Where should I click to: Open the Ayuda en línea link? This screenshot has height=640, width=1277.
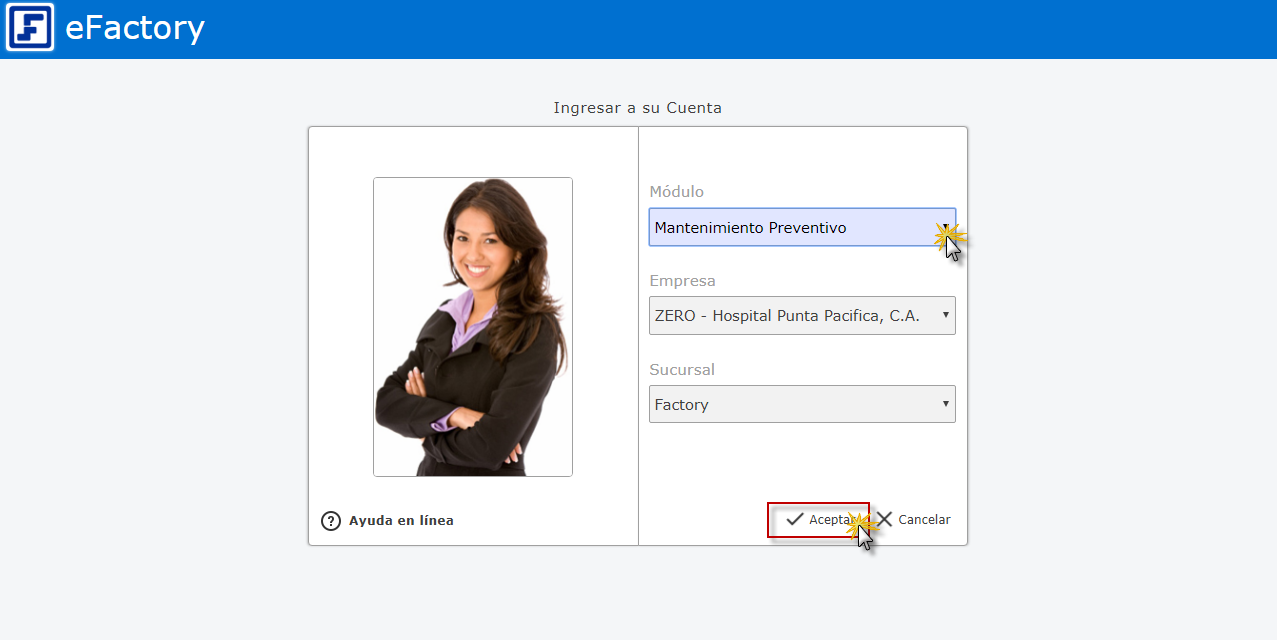pyautogui.click(x=401, y=521)
